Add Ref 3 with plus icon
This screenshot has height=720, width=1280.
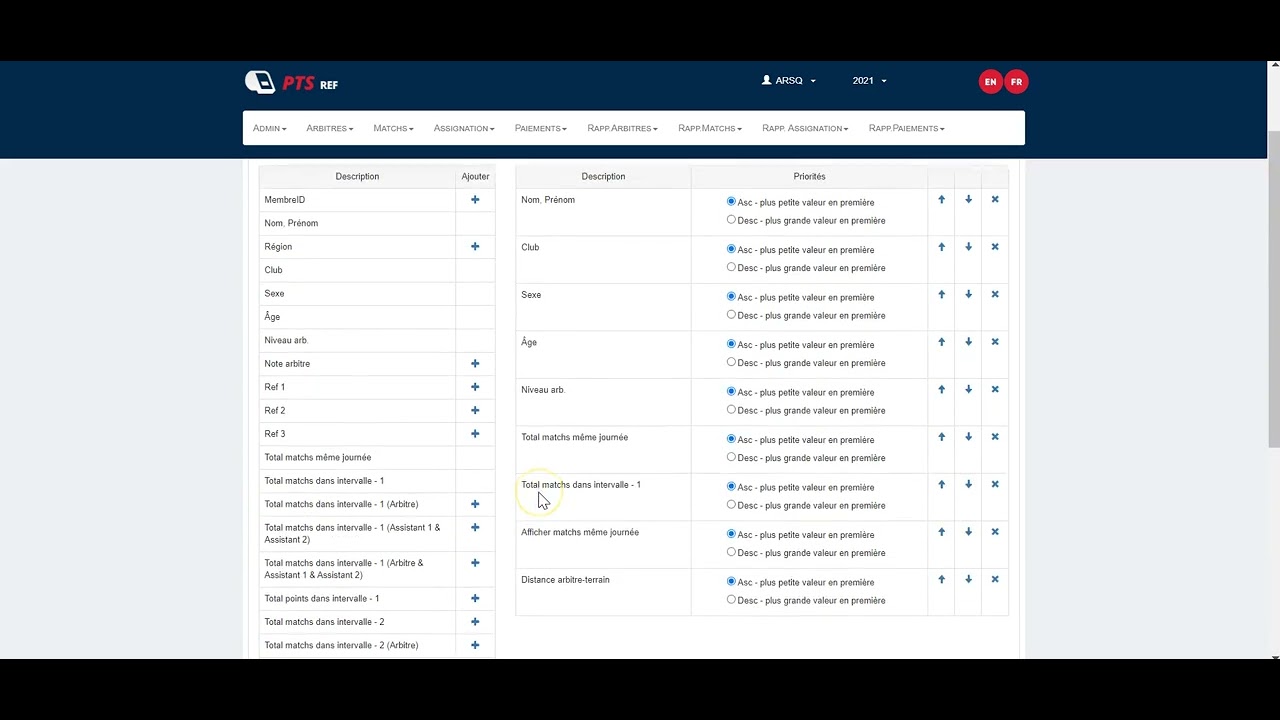(x=475, y=434)
